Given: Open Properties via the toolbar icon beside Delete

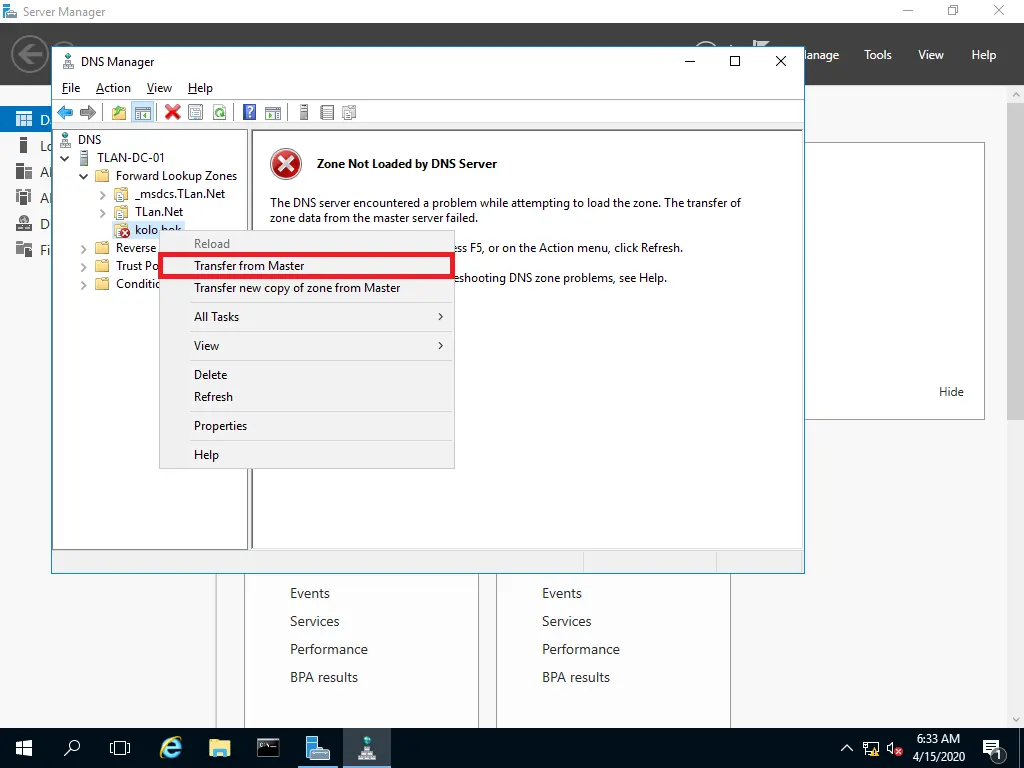Looking at the screenshot, I should pos(195,112).
